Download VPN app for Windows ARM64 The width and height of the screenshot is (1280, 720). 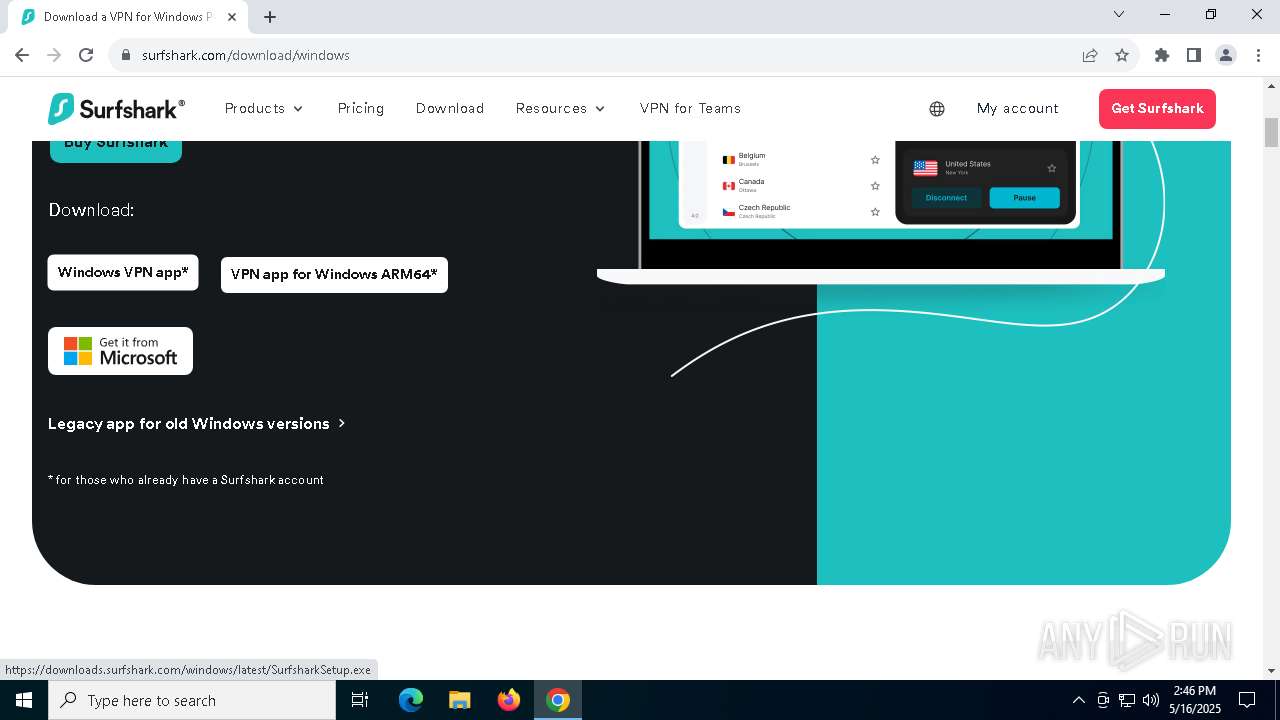334,274
